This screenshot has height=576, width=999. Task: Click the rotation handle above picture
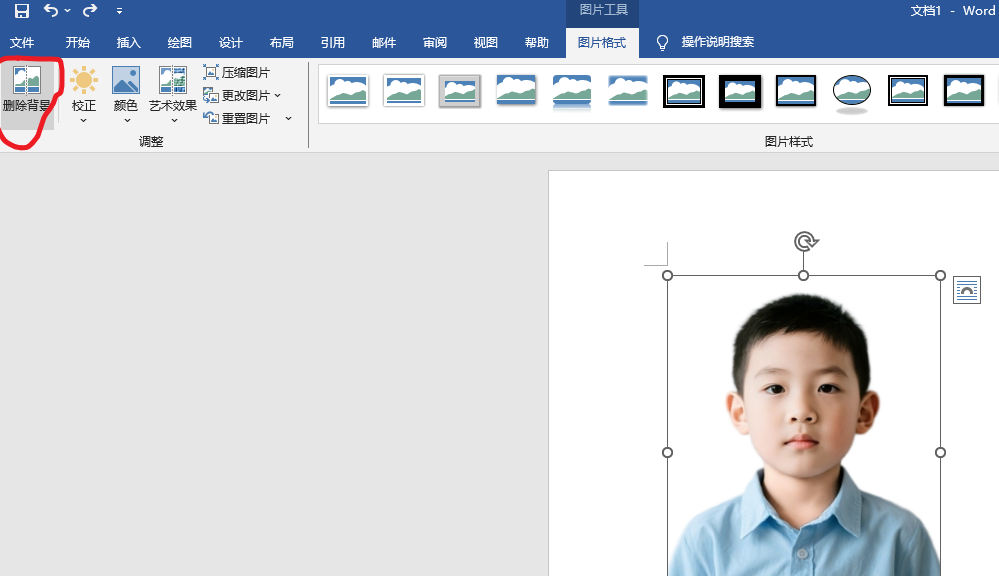(806, 241)
